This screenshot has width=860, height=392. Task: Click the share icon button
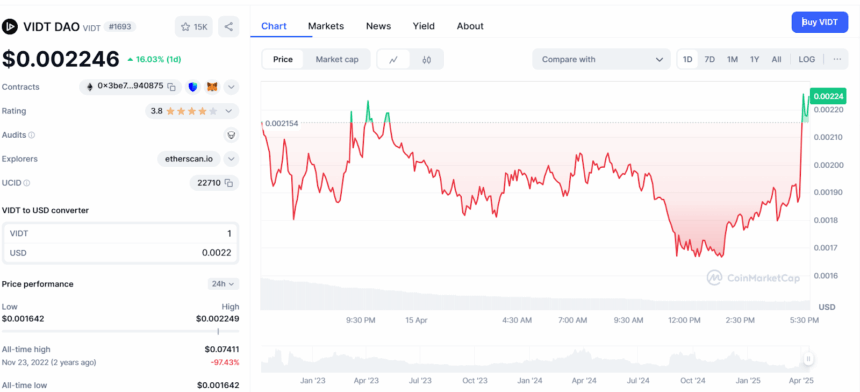229,27
